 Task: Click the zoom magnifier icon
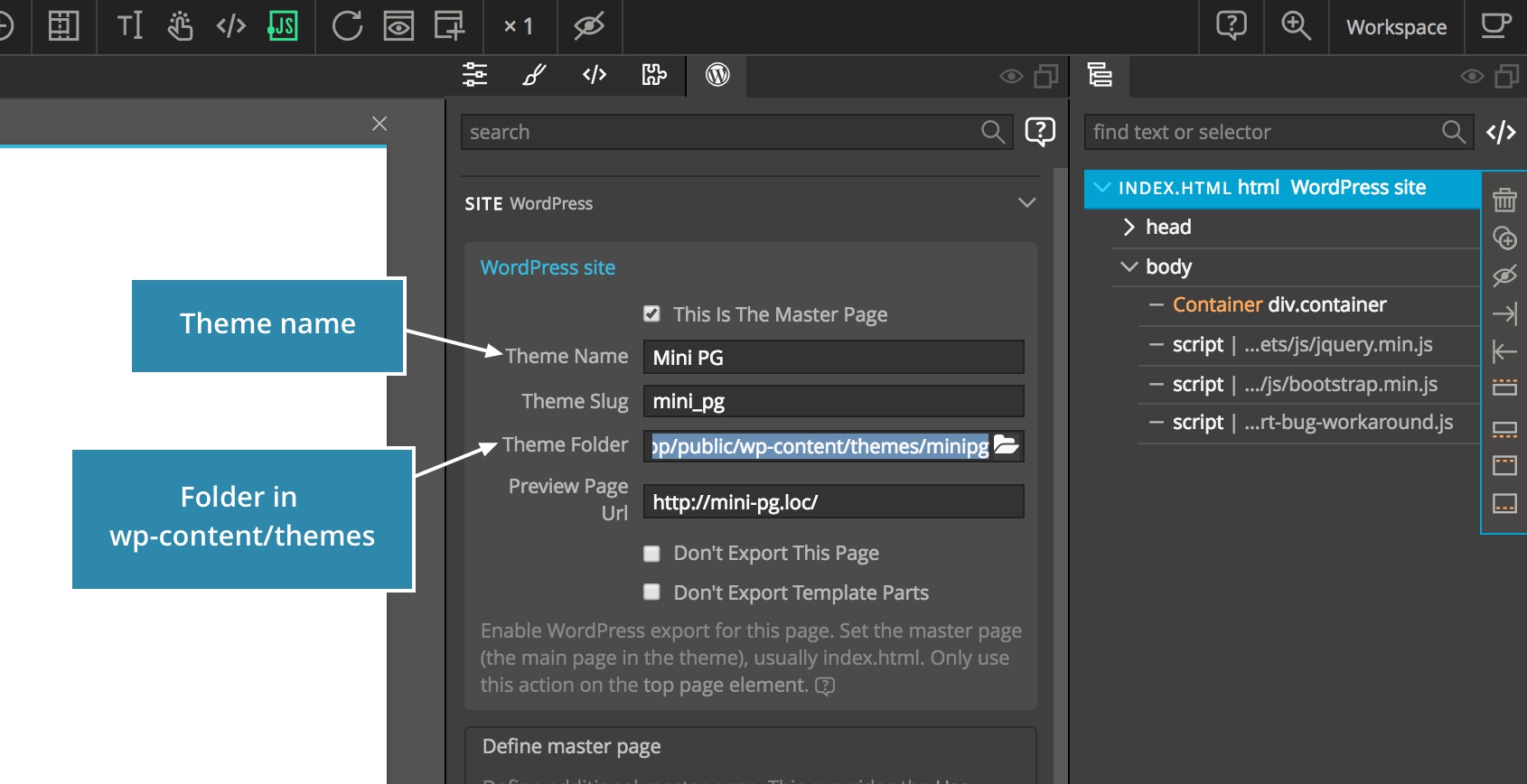(1296, 25)
